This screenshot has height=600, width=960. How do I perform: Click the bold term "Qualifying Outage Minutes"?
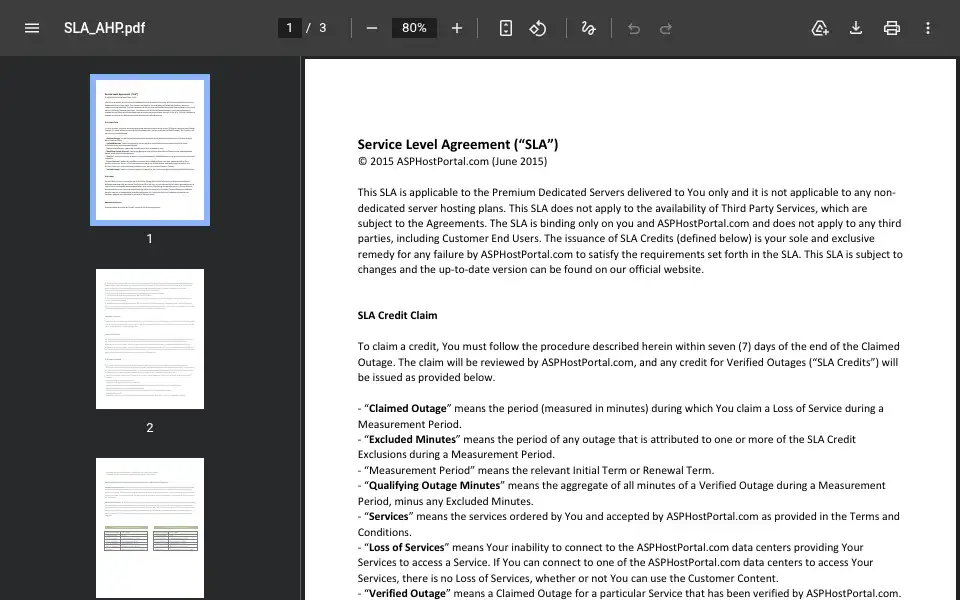[x=434, y=486]
